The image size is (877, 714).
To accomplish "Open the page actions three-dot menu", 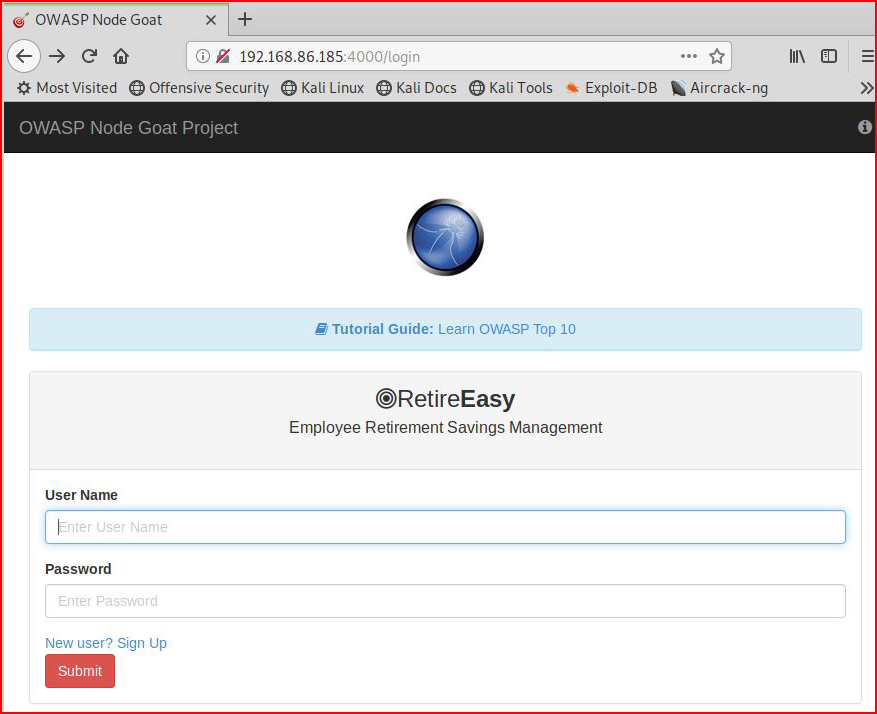I will [x=689, y=56].
